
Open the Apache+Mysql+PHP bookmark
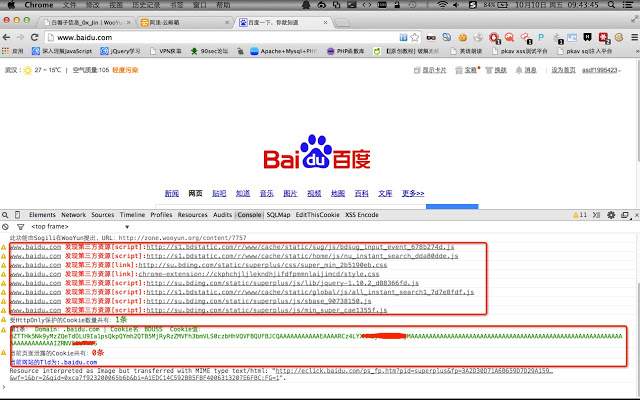tap(284, 51)
